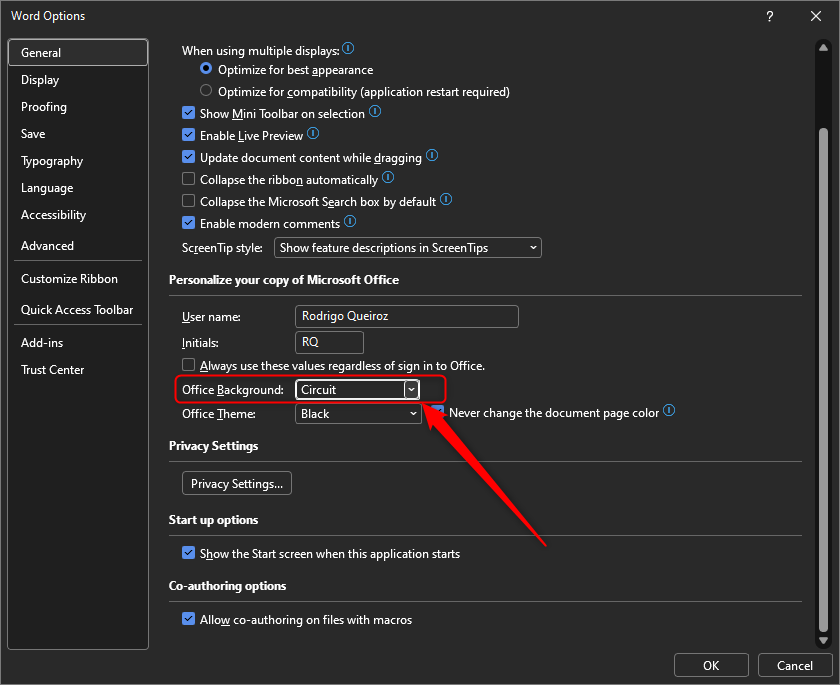Viewport: 840px width, 685px height.
Task: Open the ScreenTip style dropdown
Action: (408, 247)
